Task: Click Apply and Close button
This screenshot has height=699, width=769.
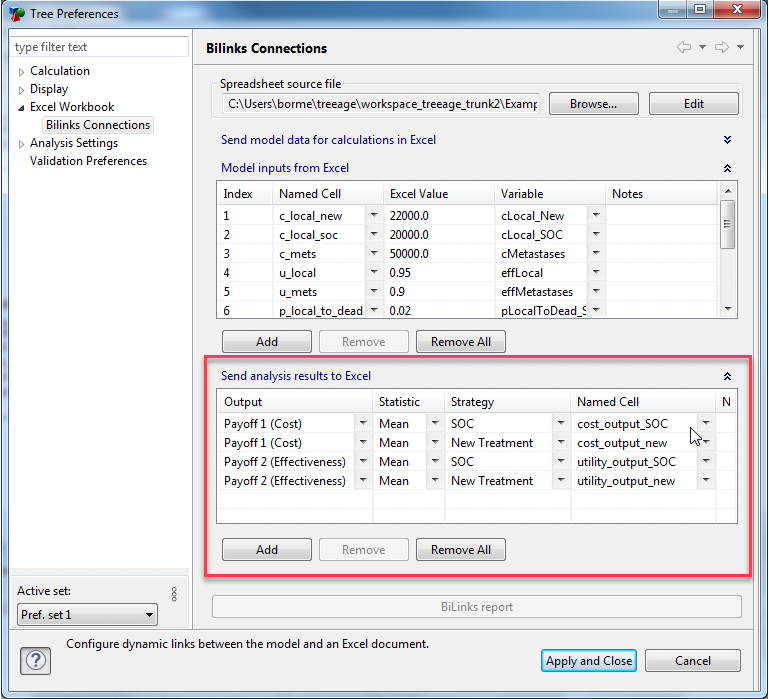Action: click(589, 661)
